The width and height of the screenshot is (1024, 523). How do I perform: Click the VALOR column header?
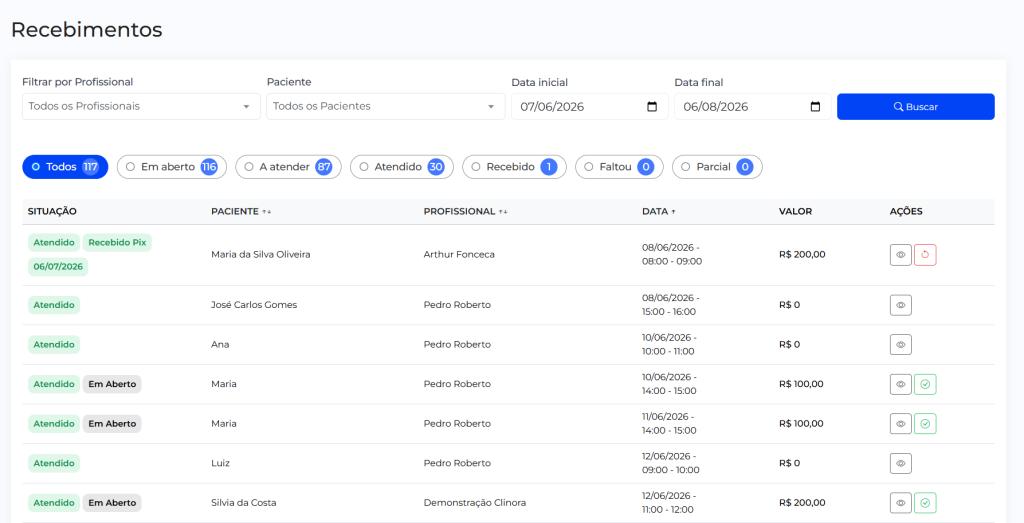(795, 212)
